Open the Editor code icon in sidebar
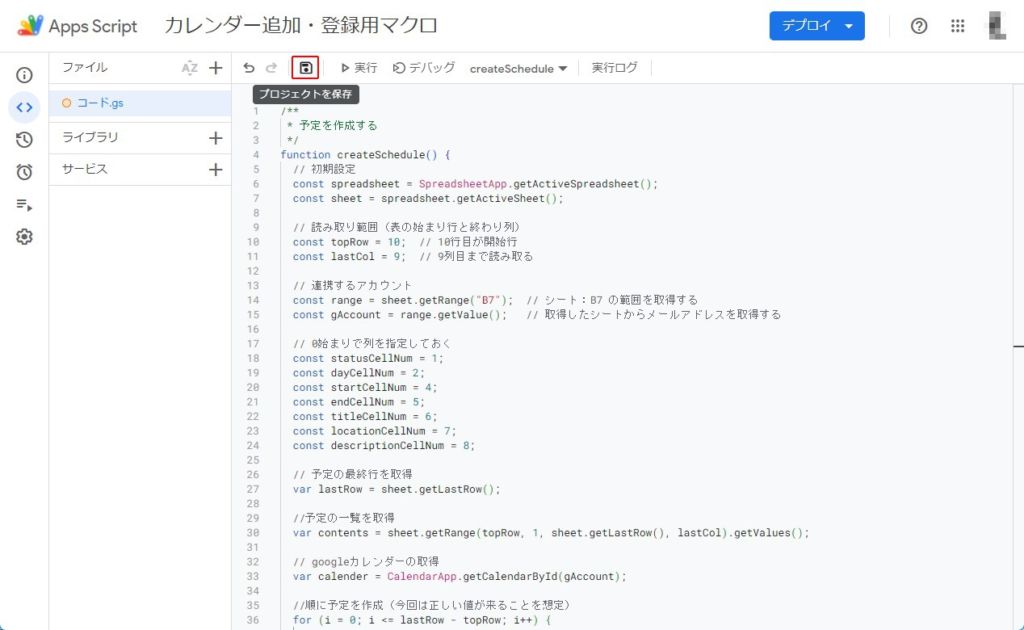This screenshot has width=1024, height=630. [24, 107]
